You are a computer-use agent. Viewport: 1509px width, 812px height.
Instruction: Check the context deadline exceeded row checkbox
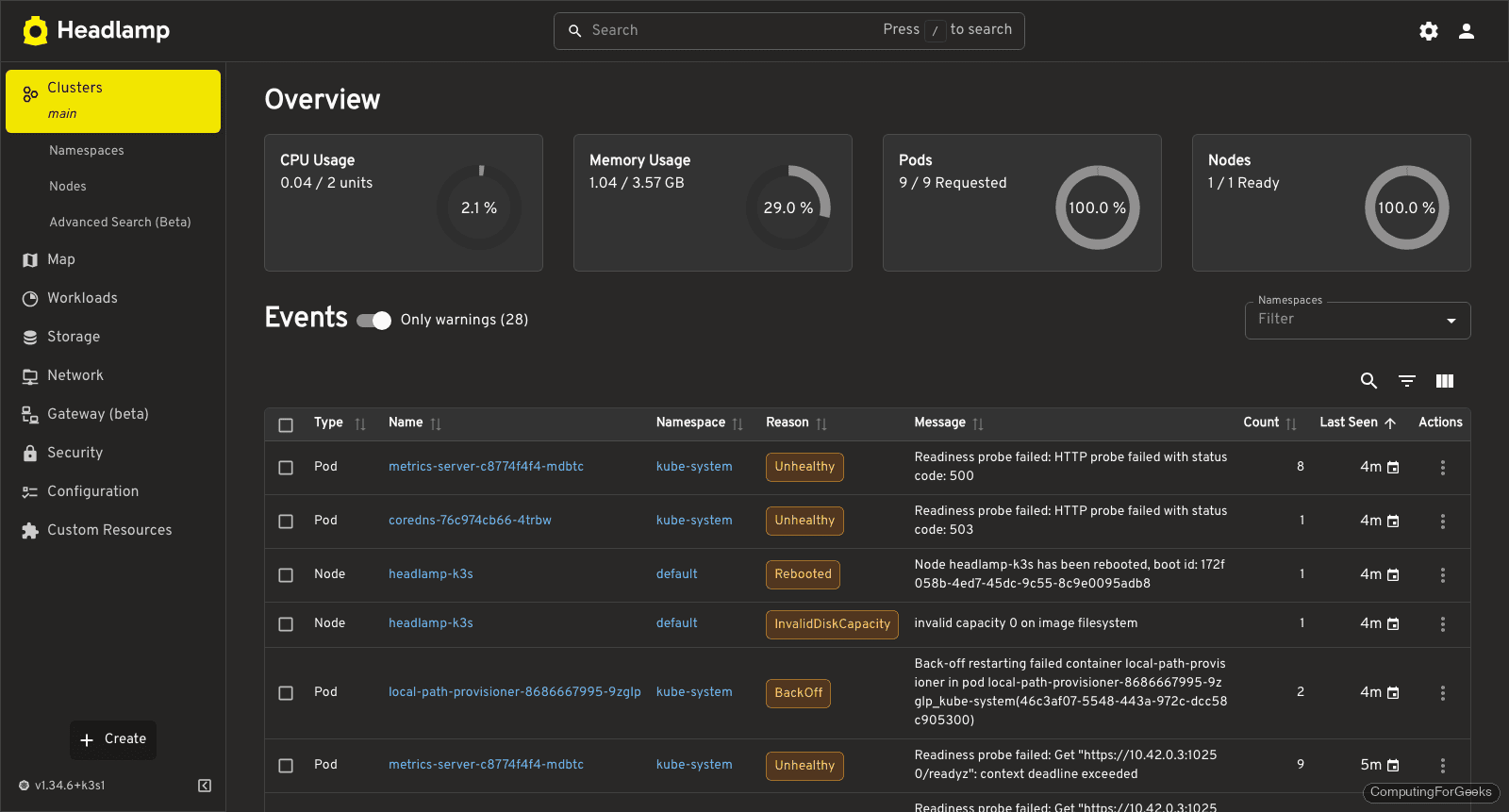tap(286, 766)
